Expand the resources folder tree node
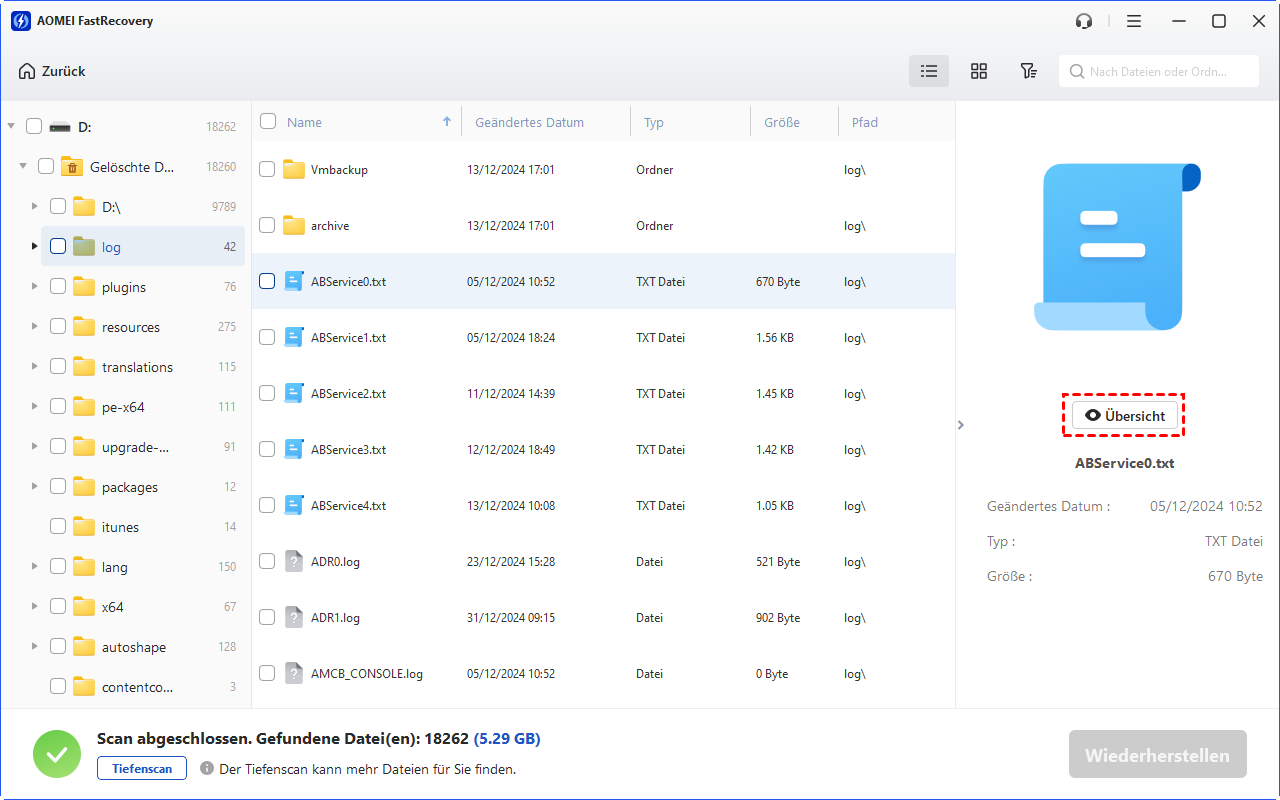This screenshot has height=800, width=1280. point(35,327)
